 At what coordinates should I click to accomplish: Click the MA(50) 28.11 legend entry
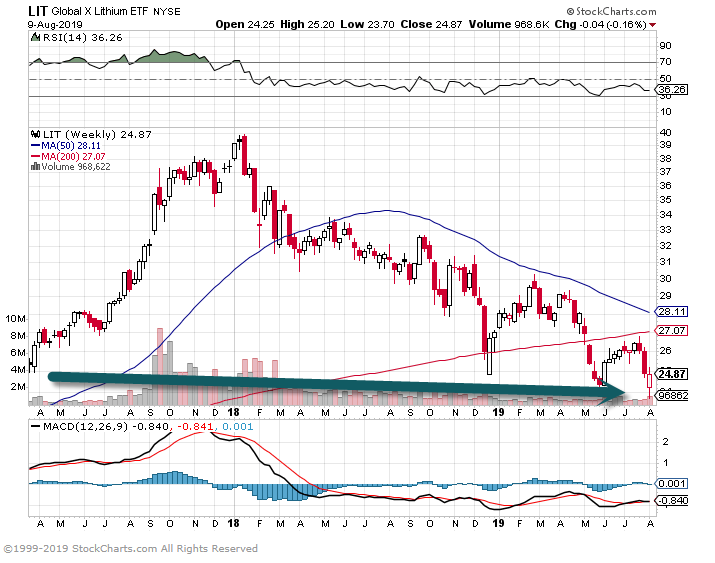(66, 145)
